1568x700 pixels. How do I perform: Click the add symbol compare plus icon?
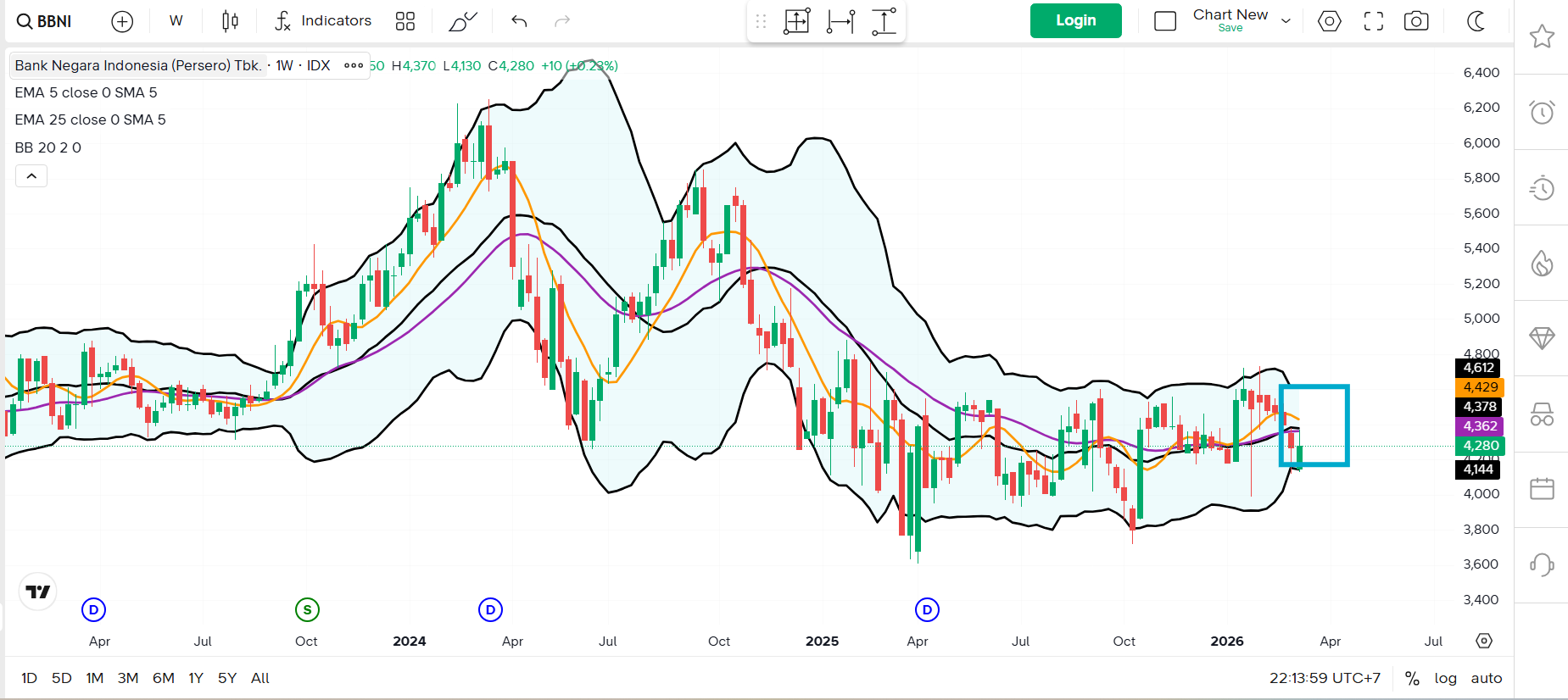tap(122, 21)
